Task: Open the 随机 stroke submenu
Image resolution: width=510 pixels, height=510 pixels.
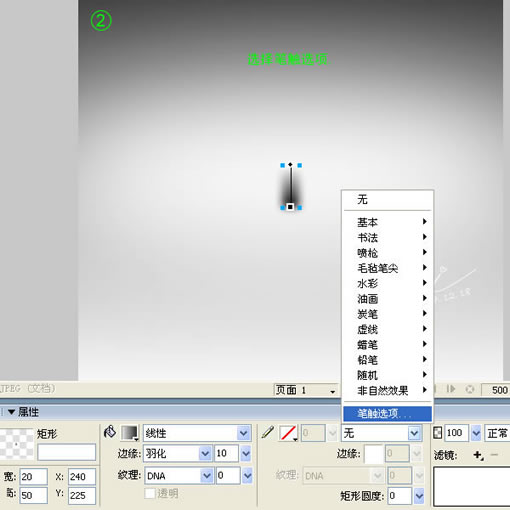Action: (387, 375)
